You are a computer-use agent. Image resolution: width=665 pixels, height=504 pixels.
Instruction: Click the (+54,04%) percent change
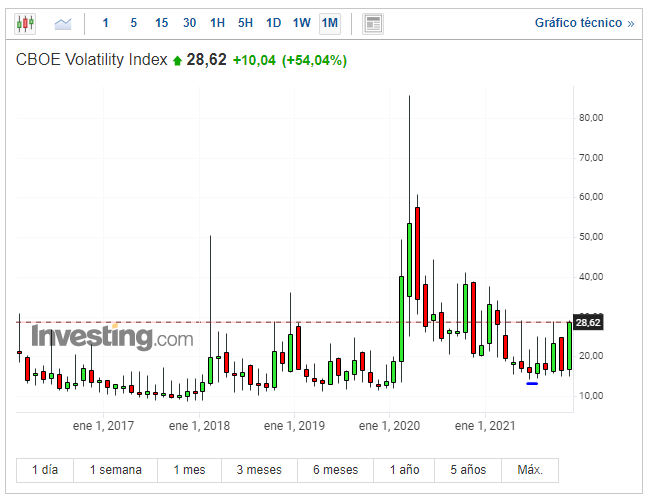coord(314,60)
